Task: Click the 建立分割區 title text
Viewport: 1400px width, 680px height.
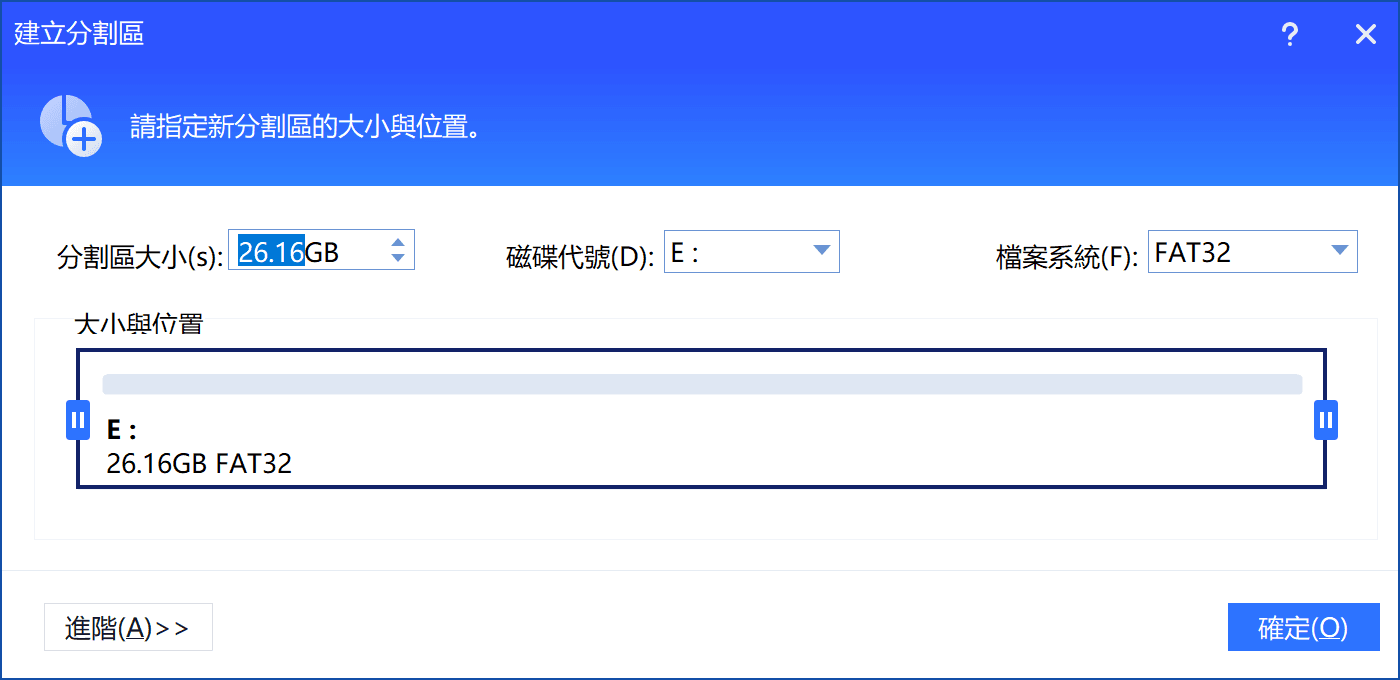Action: (78, 33)
